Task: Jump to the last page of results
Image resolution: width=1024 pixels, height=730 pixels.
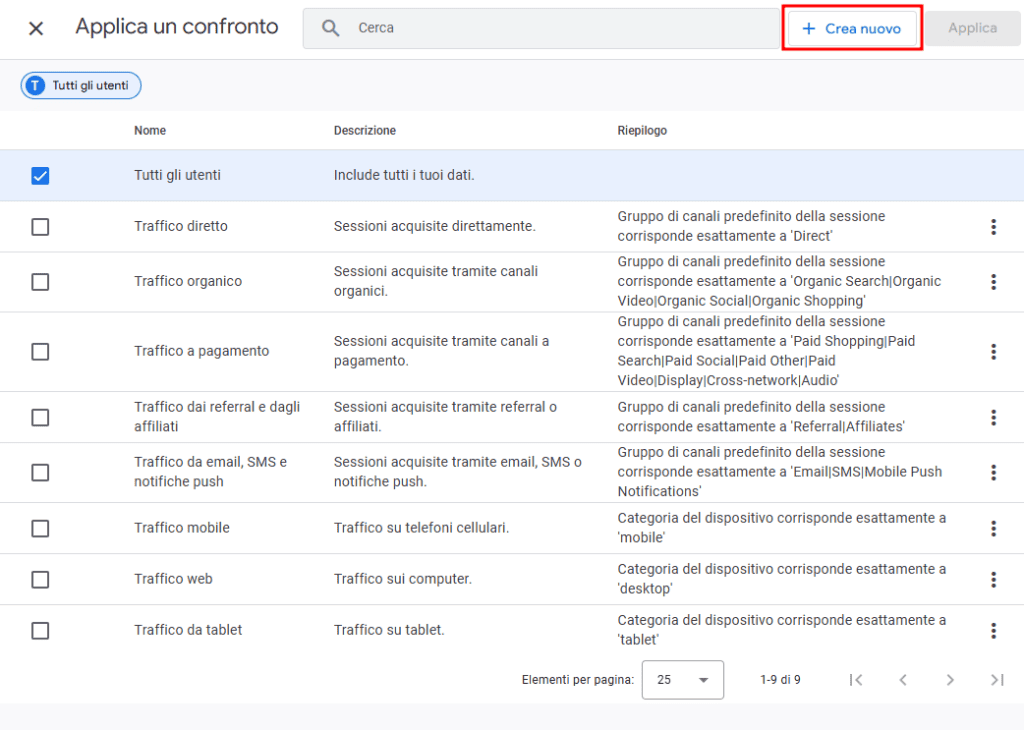Action: 997,680
